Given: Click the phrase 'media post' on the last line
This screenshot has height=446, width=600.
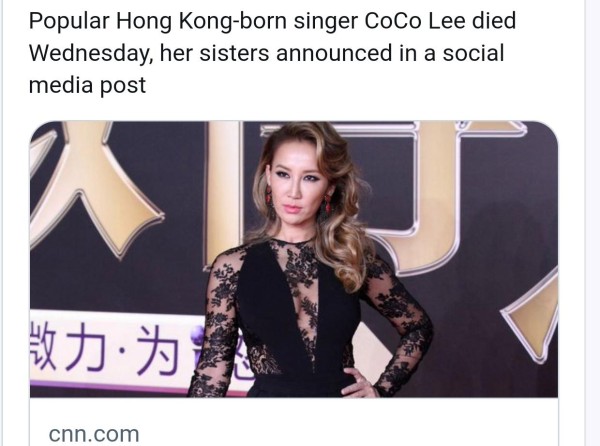Looking at the screenshot, I should (88, 85).
